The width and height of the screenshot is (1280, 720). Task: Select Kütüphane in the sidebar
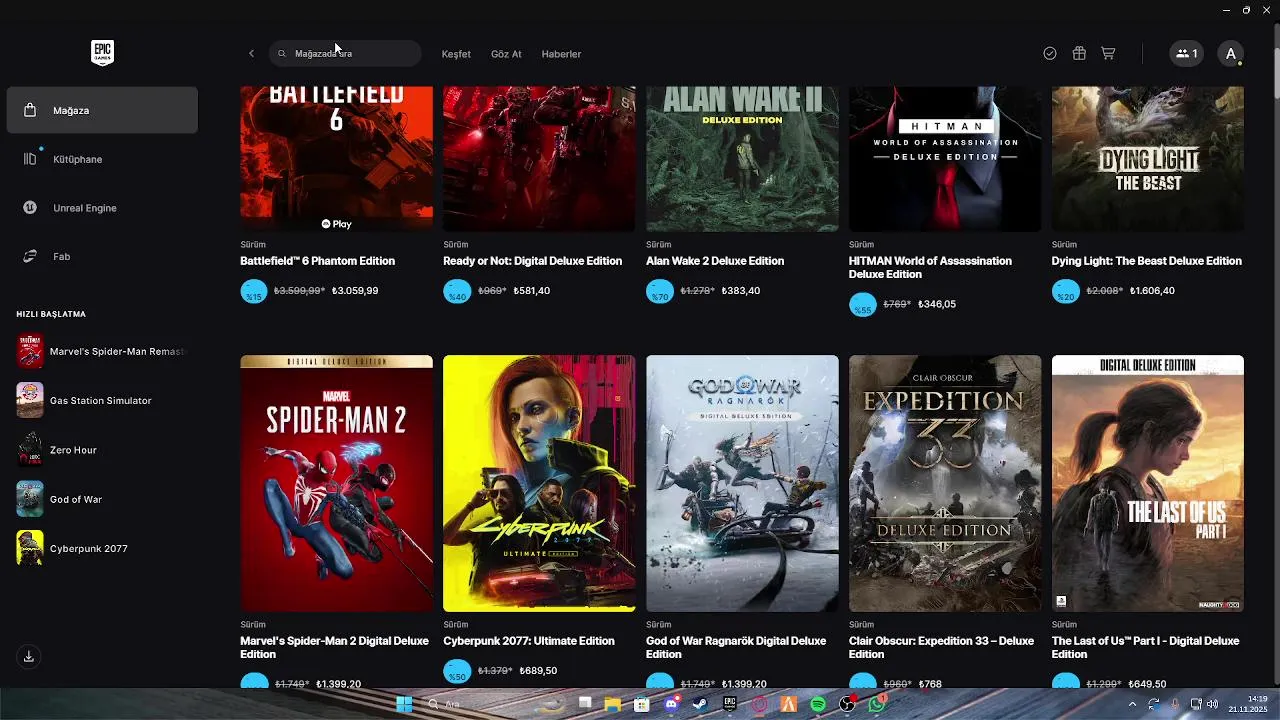coord(102,159)
